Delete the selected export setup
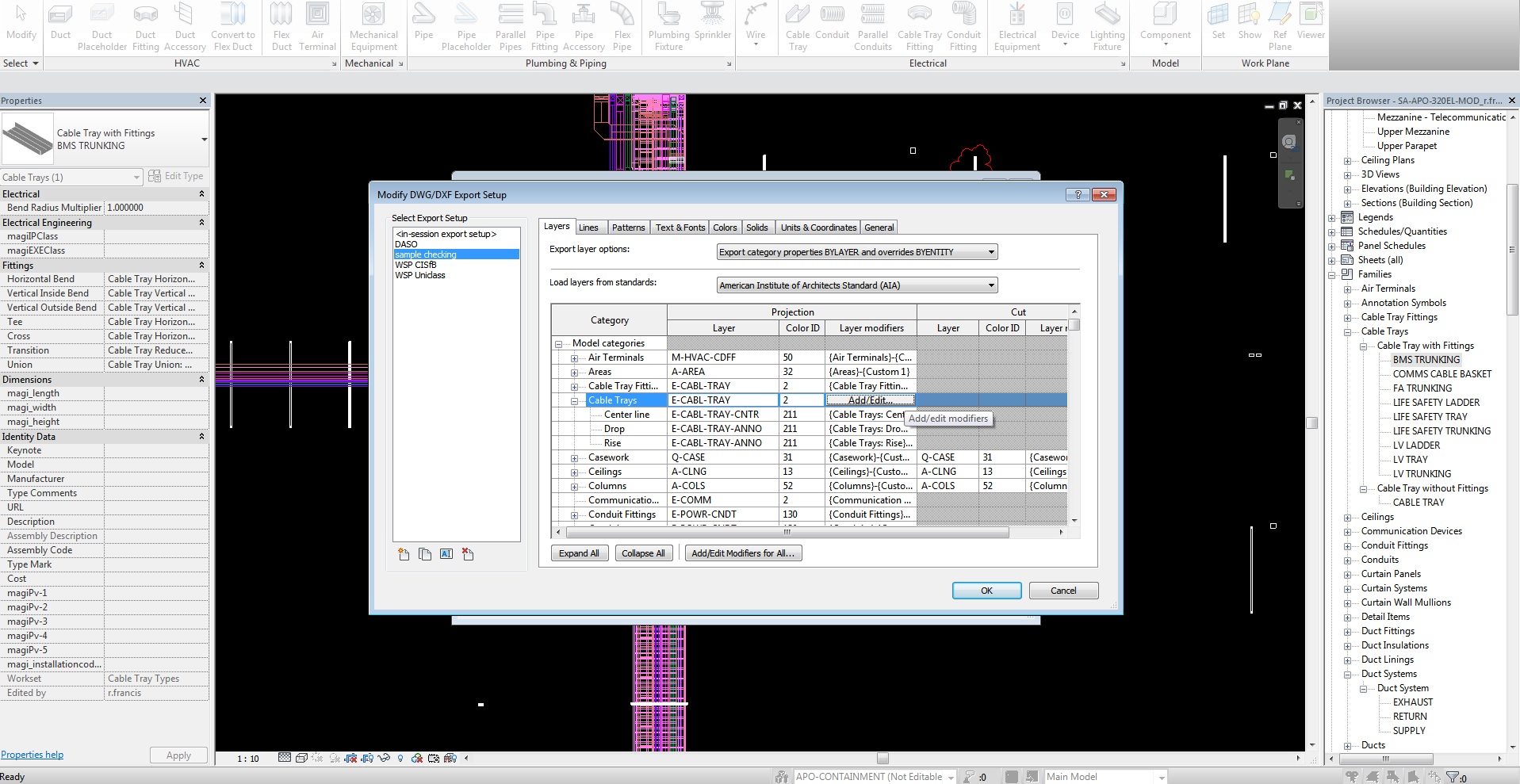 click(468, 554)
